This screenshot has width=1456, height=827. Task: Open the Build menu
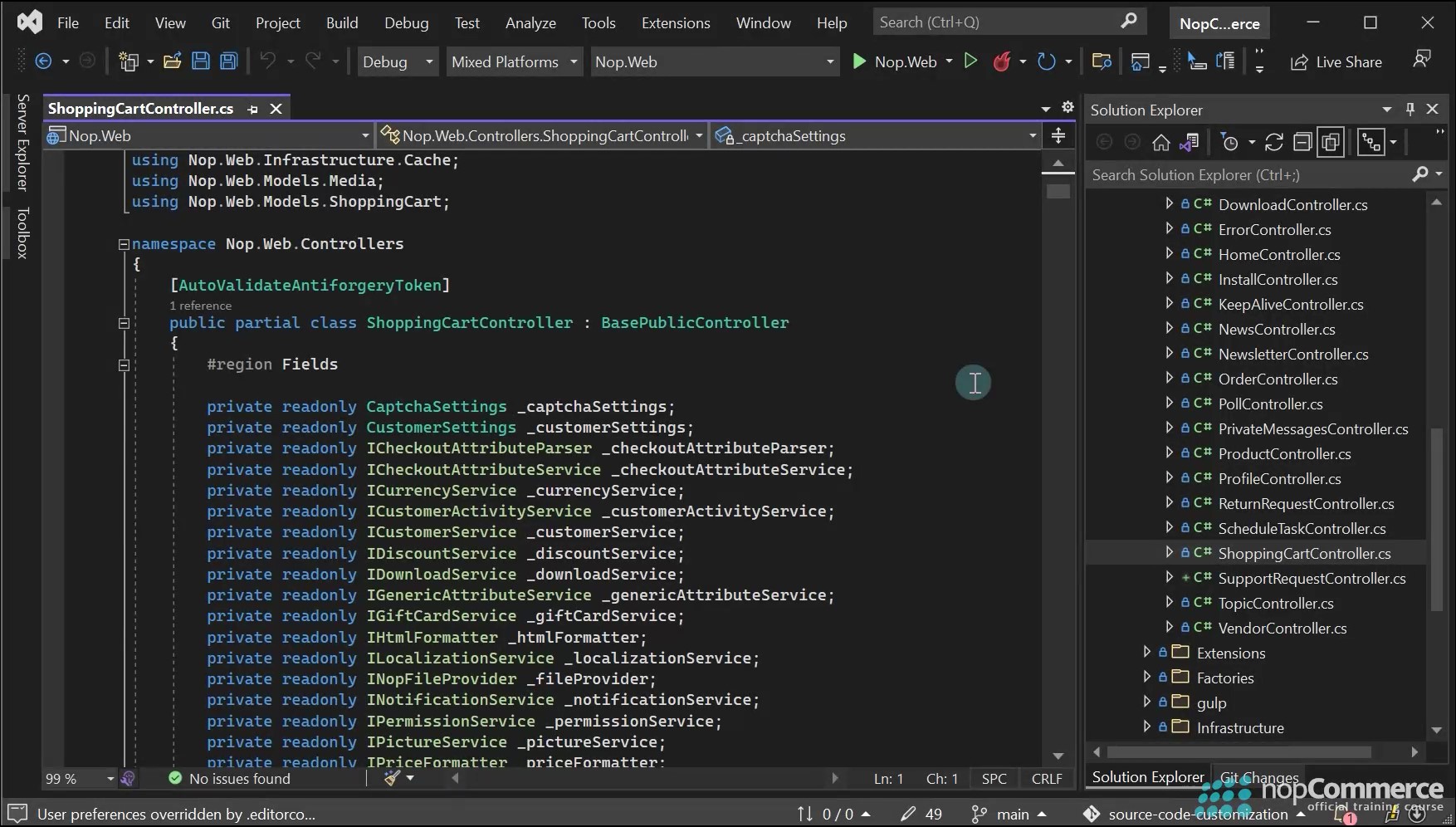point(342,22)
